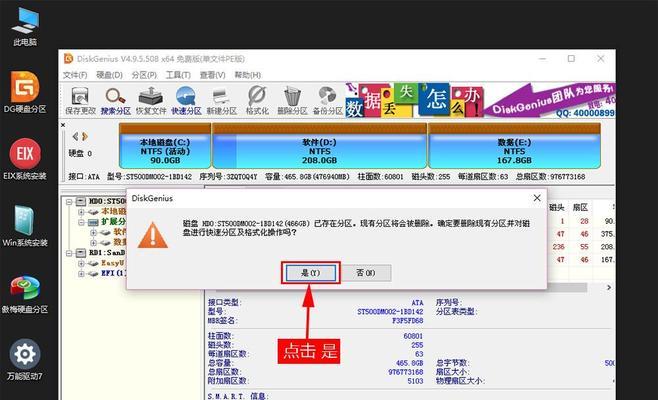Select RD1:SanDisk disk in tree
The width and height of the screenshot is (658, 400).
pos(107,253)
